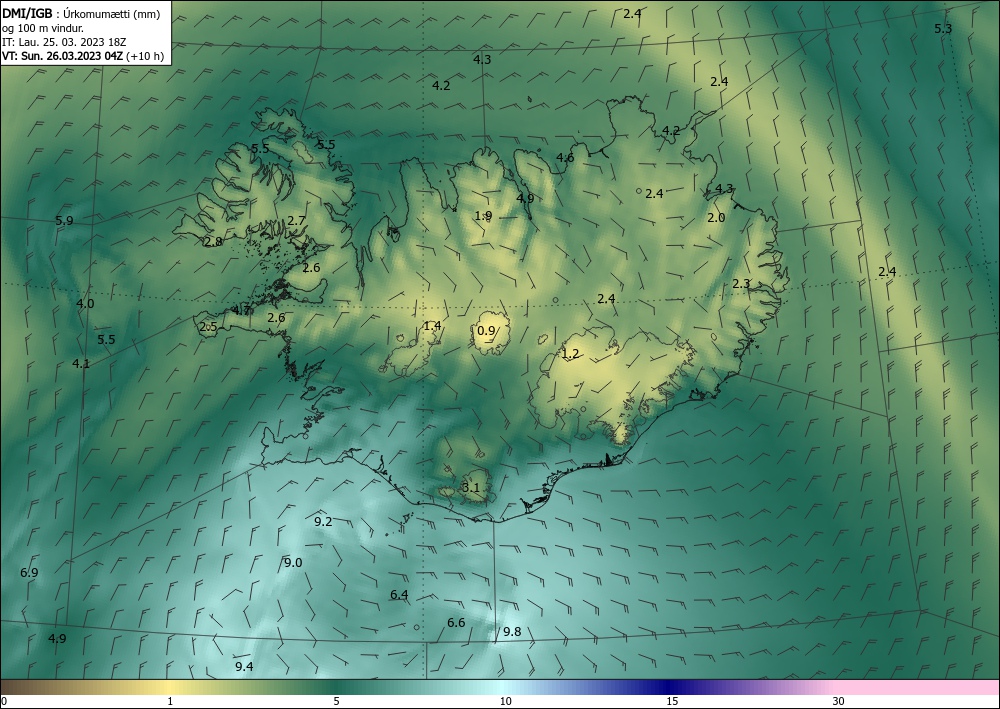Click the 4.0 value label
1000x709 pixels.
85,303
